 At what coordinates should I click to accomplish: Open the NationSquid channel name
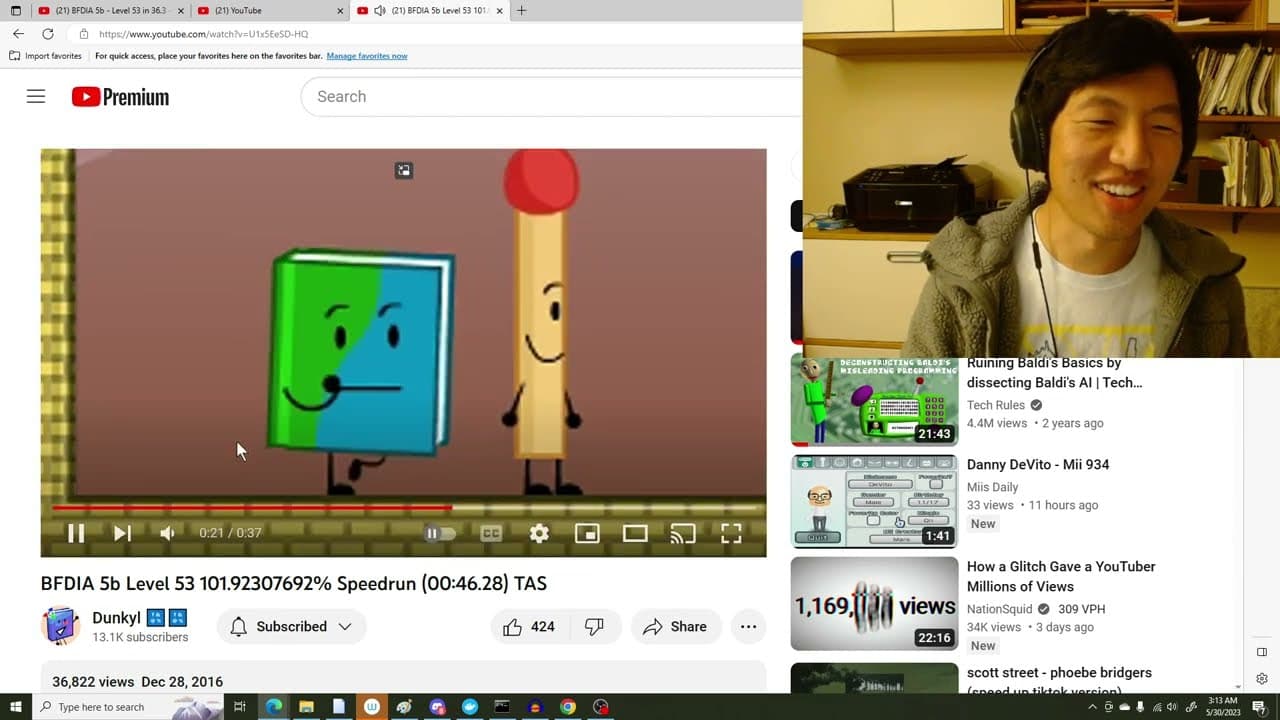click(1001, 609)
